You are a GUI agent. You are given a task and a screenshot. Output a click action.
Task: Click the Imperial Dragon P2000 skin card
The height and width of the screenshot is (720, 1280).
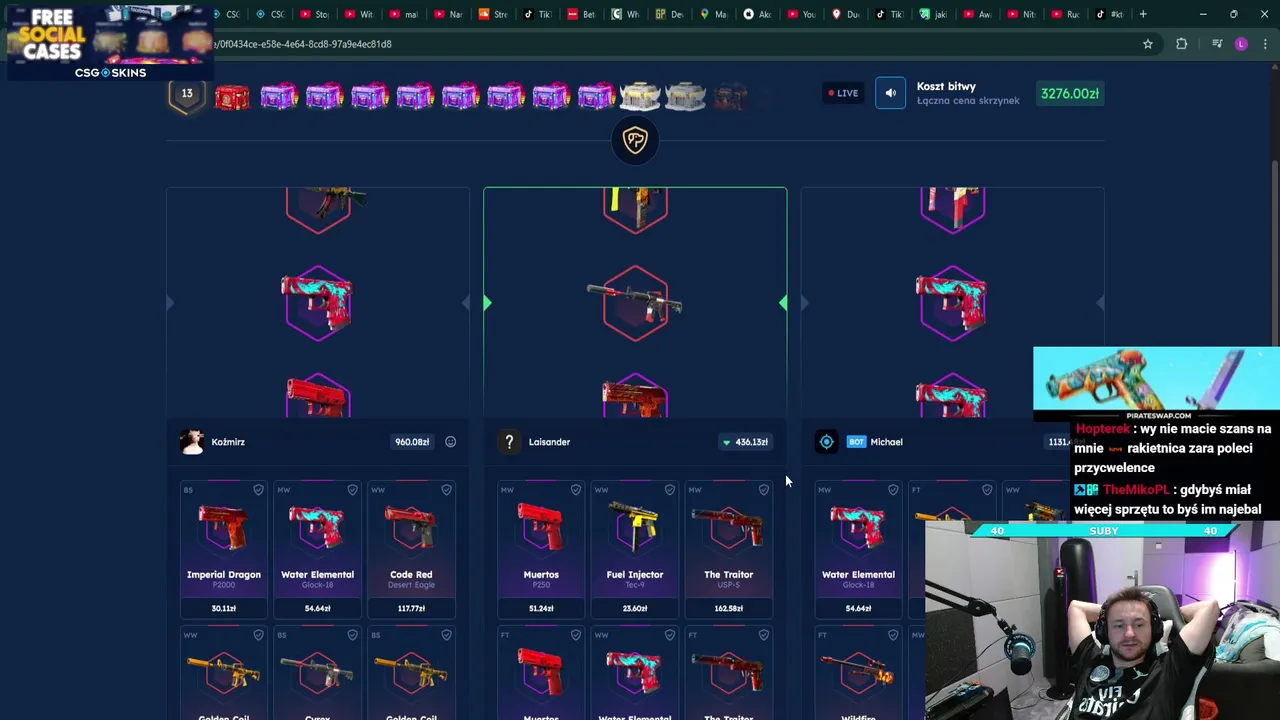223,550
